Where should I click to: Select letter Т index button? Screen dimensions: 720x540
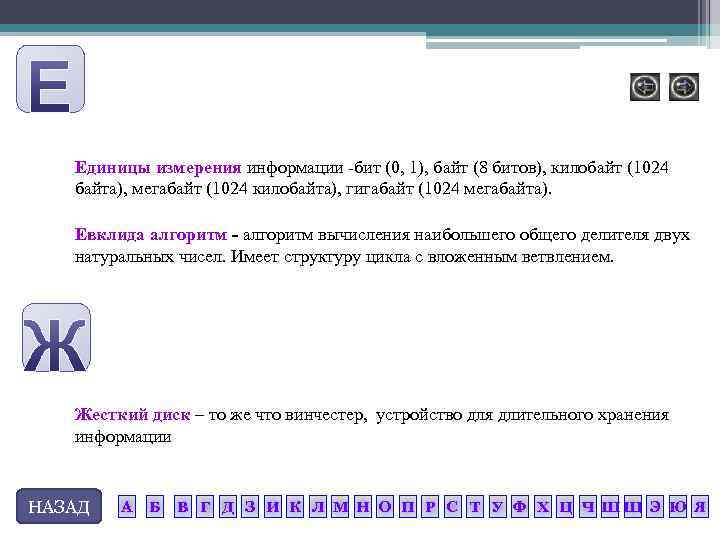click(475, 506)
